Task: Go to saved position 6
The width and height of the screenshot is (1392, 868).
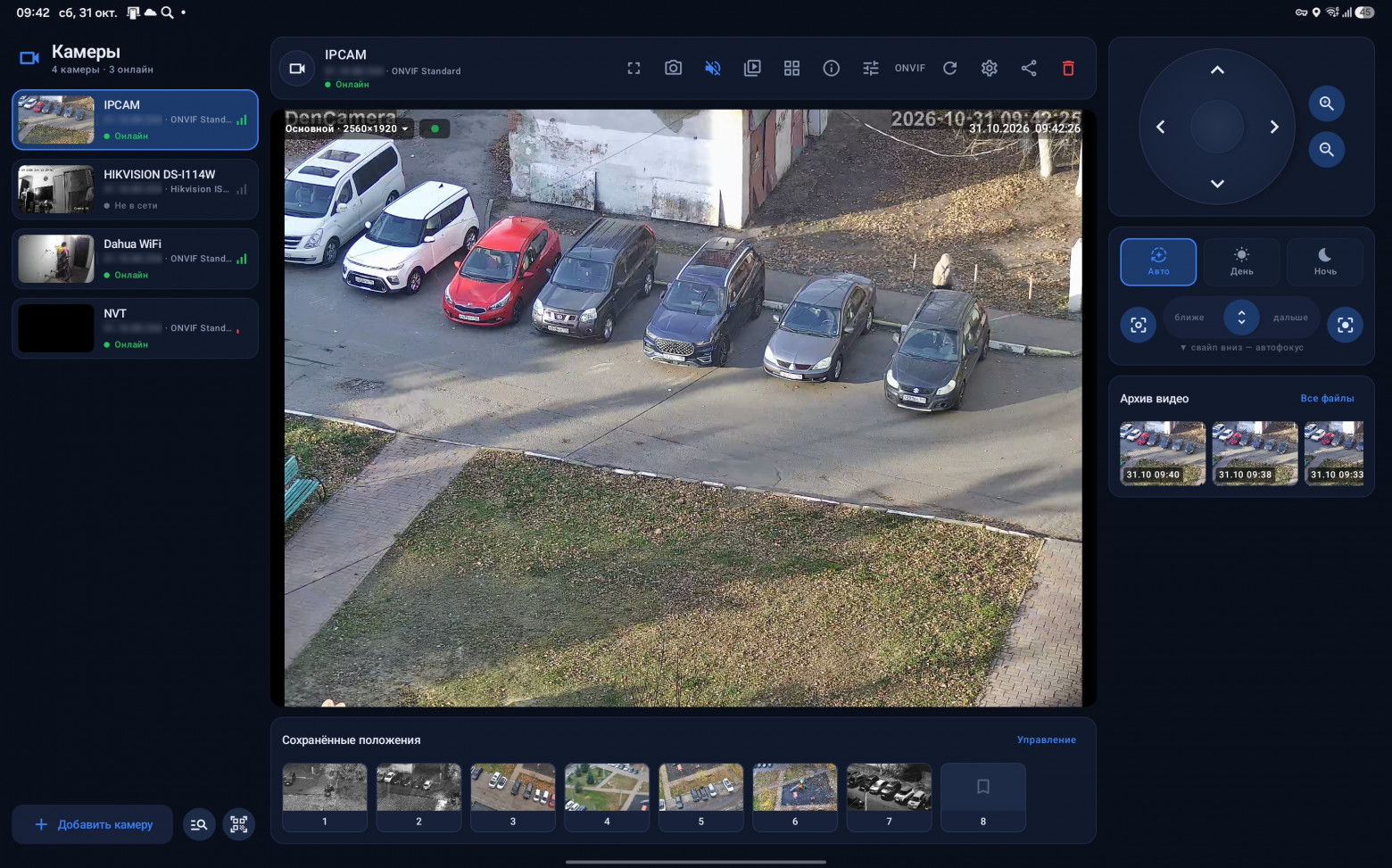Action: [795, 798]
